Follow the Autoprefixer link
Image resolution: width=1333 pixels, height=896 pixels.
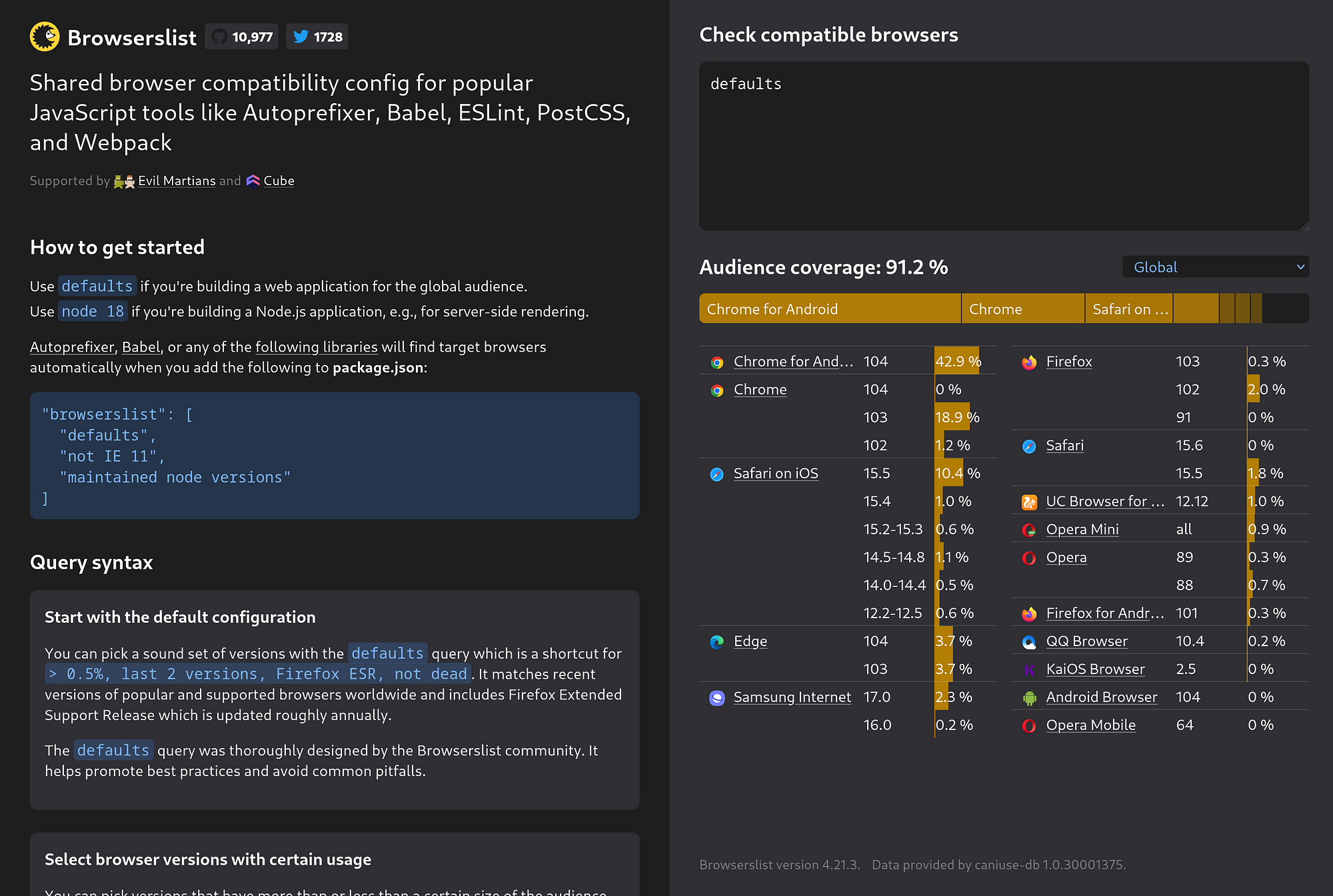tap(72, 347)
